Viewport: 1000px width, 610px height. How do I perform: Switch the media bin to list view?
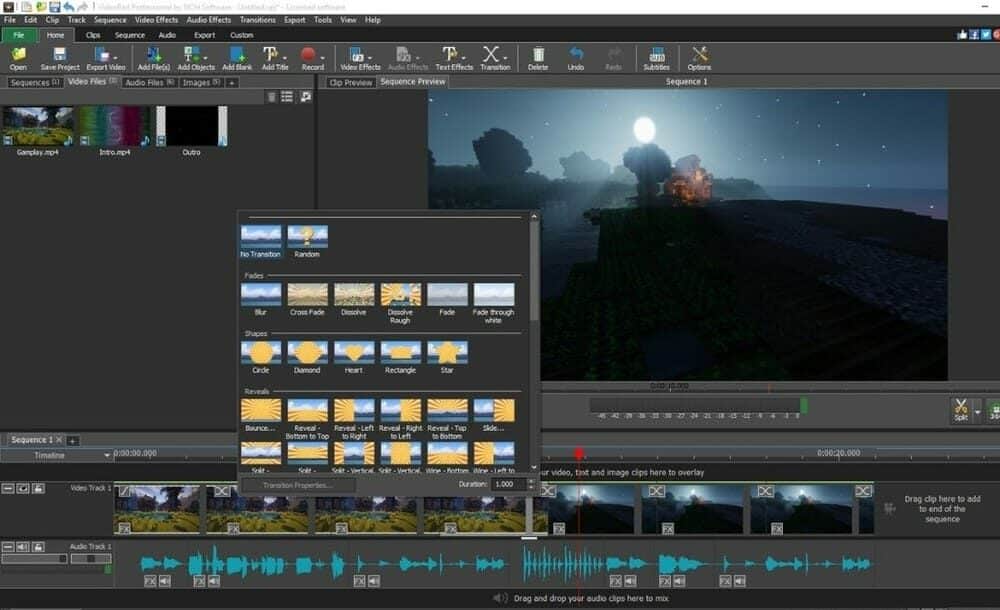[x=287, y=96]
